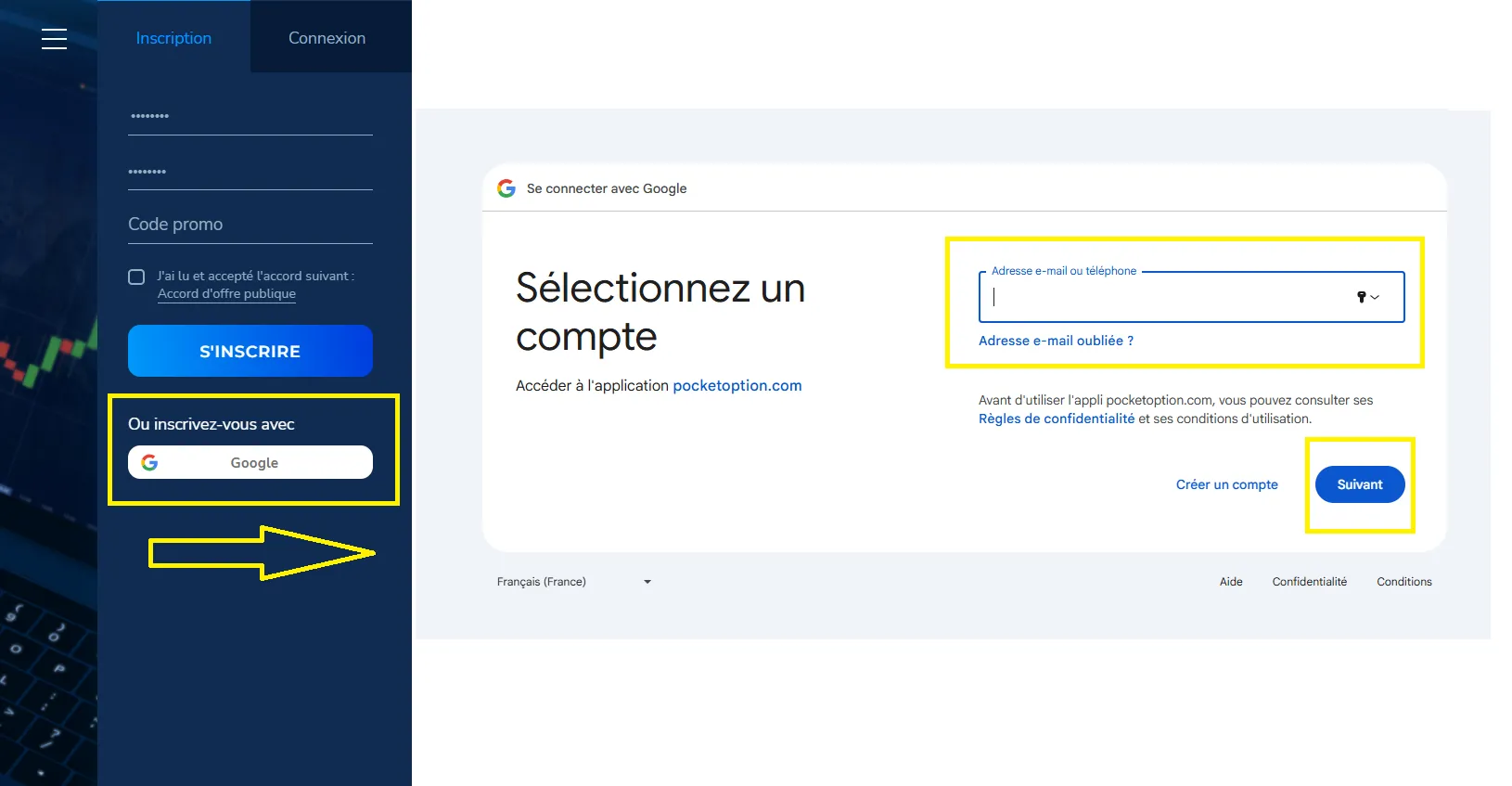Click the 'Se connecter avec Google' text
The image size is (1512, 786).
coord(607,188)
